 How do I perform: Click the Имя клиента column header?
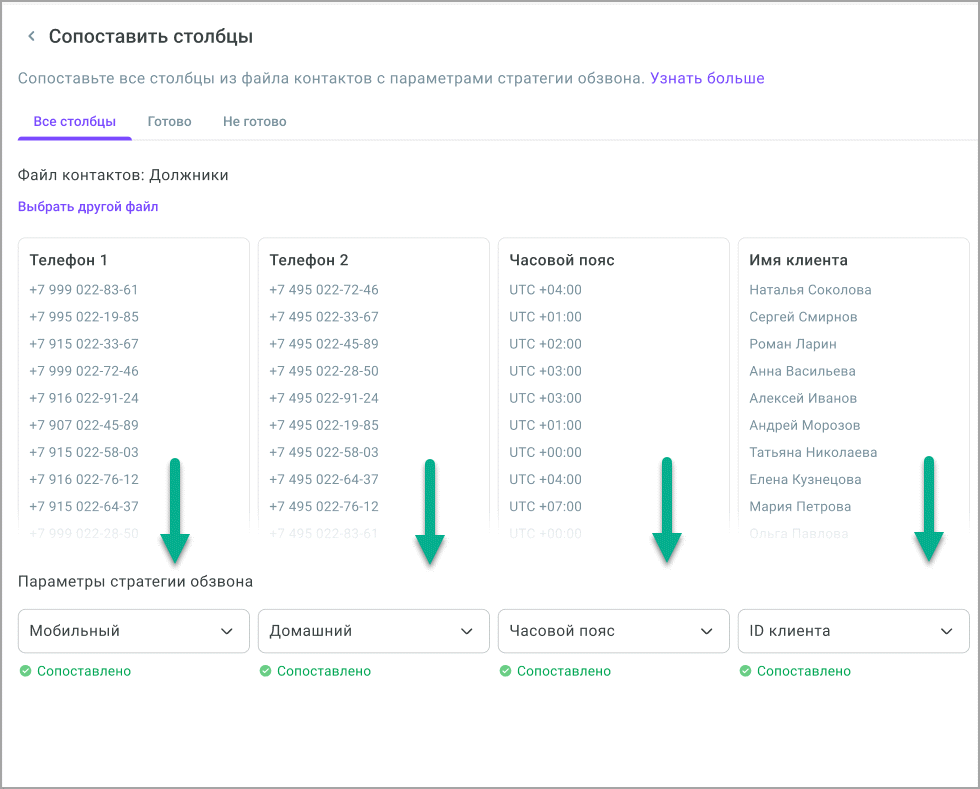pos(798,260)
